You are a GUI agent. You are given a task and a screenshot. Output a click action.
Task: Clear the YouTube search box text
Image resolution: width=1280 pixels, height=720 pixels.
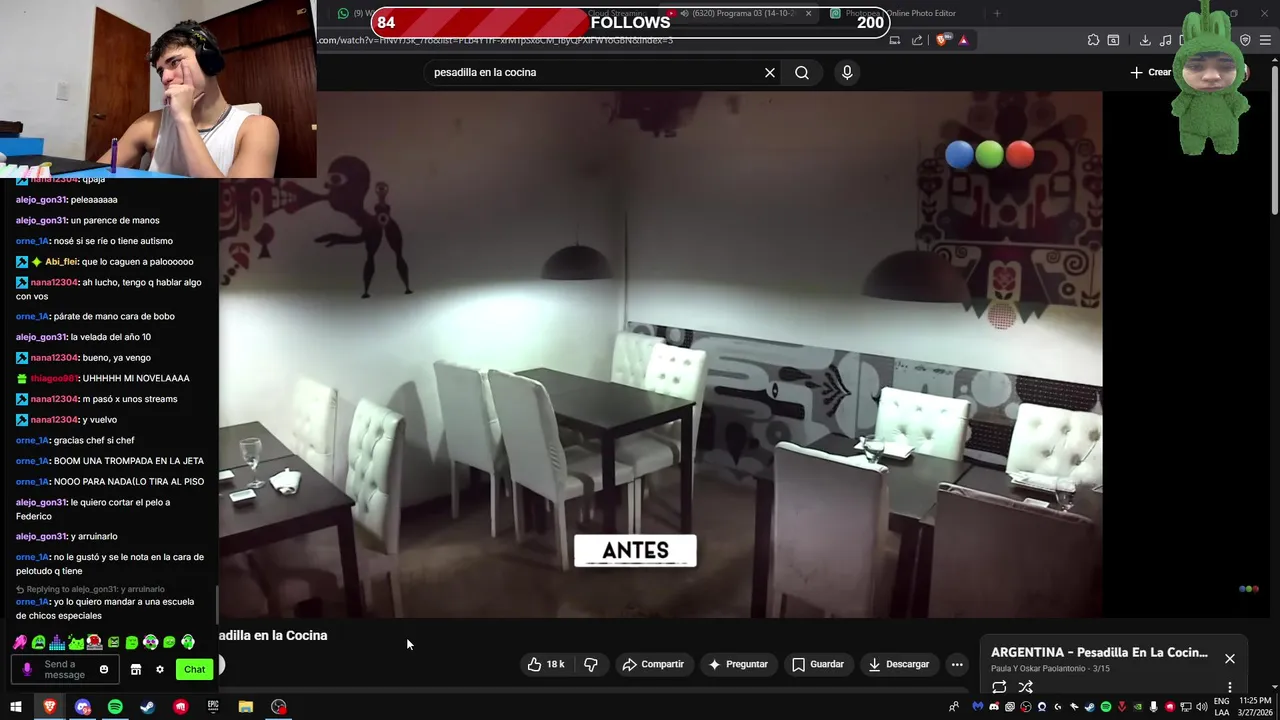770,72
